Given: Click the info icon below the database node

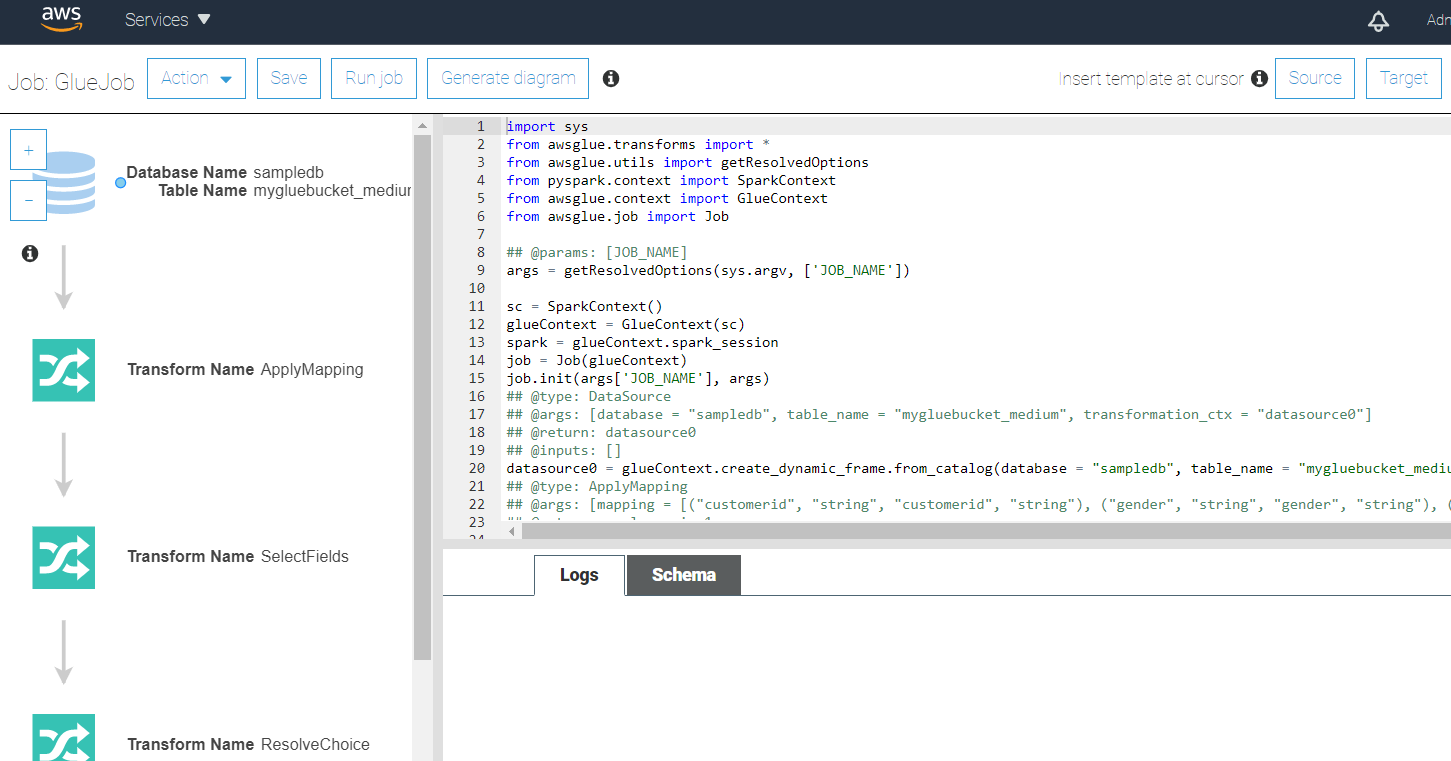Looking at the screenshot, I should click(x=30, y=254).
